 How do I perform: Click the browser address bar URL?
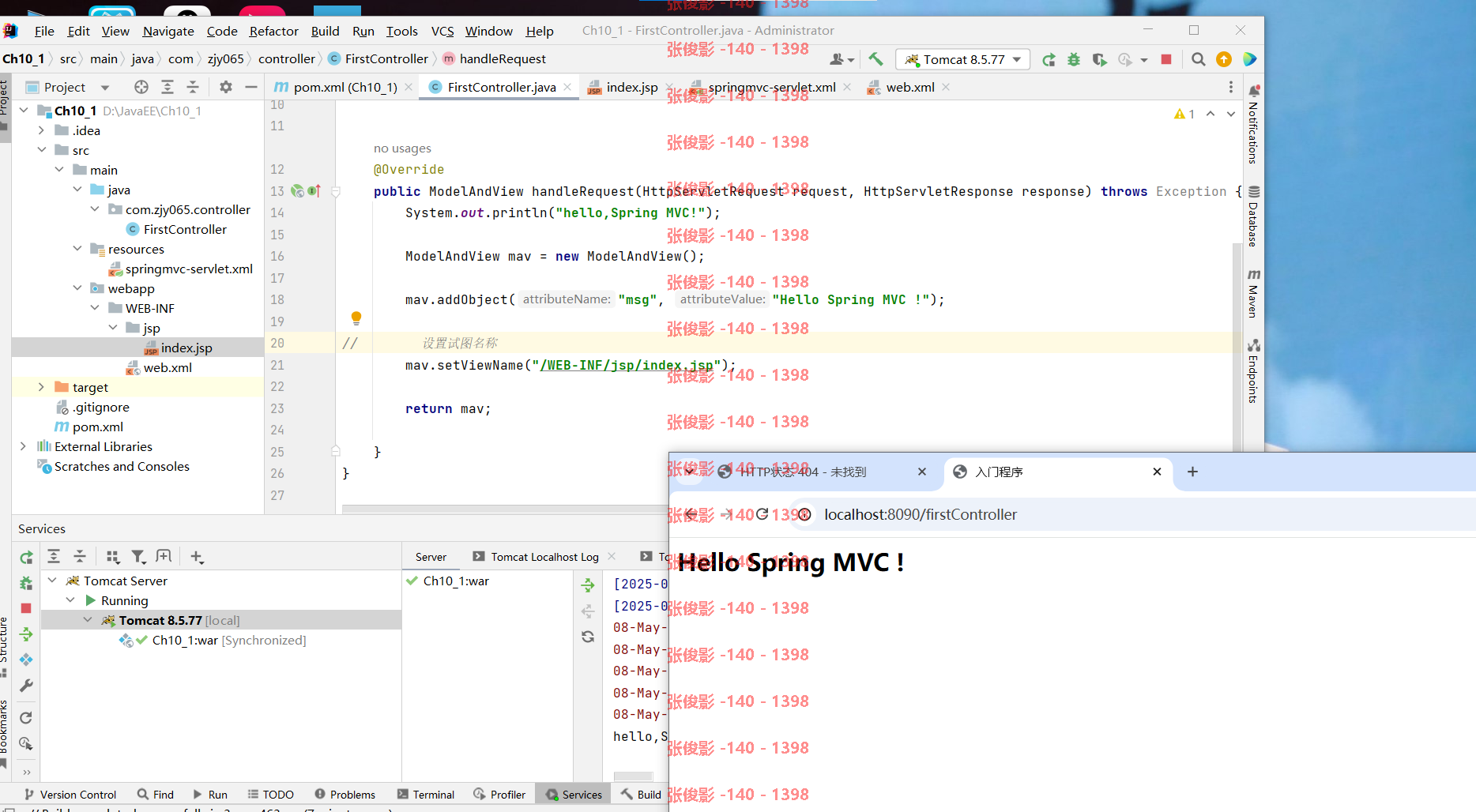click(921, 514)
